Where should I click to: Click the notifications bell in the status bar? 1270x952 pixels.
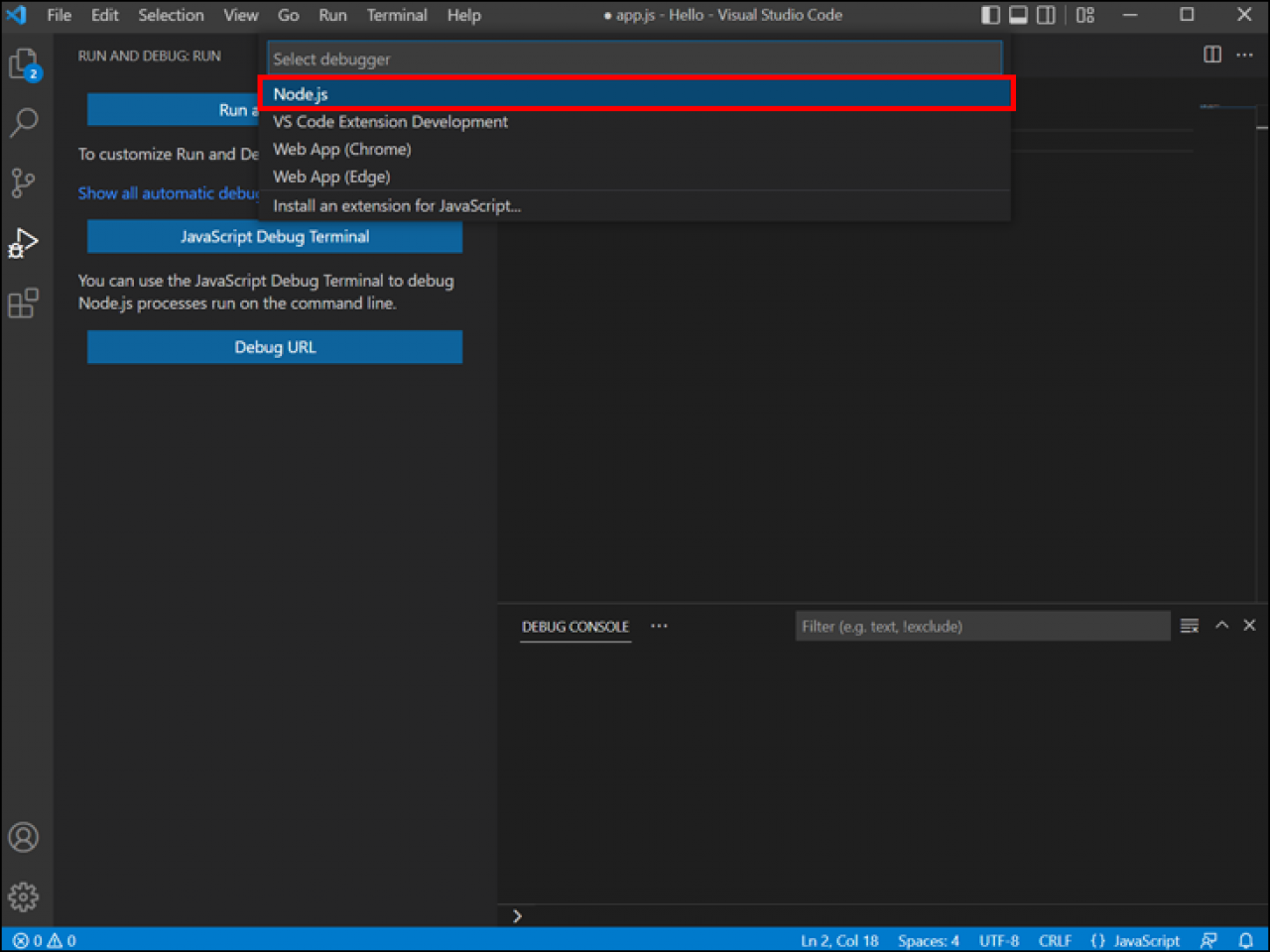1247,940
